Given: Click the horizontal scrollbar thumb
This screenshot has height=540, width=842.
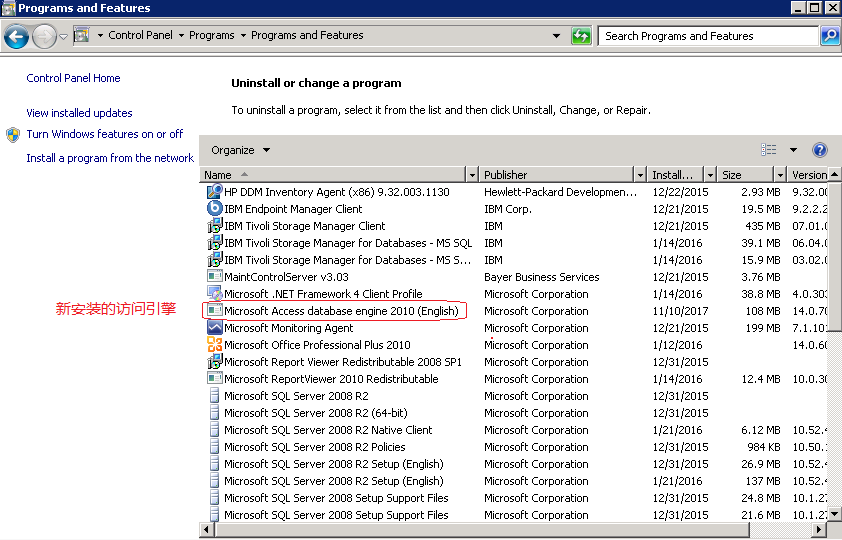Looking at the screenshot, I should pyautogui.click(x=482, y=530).
